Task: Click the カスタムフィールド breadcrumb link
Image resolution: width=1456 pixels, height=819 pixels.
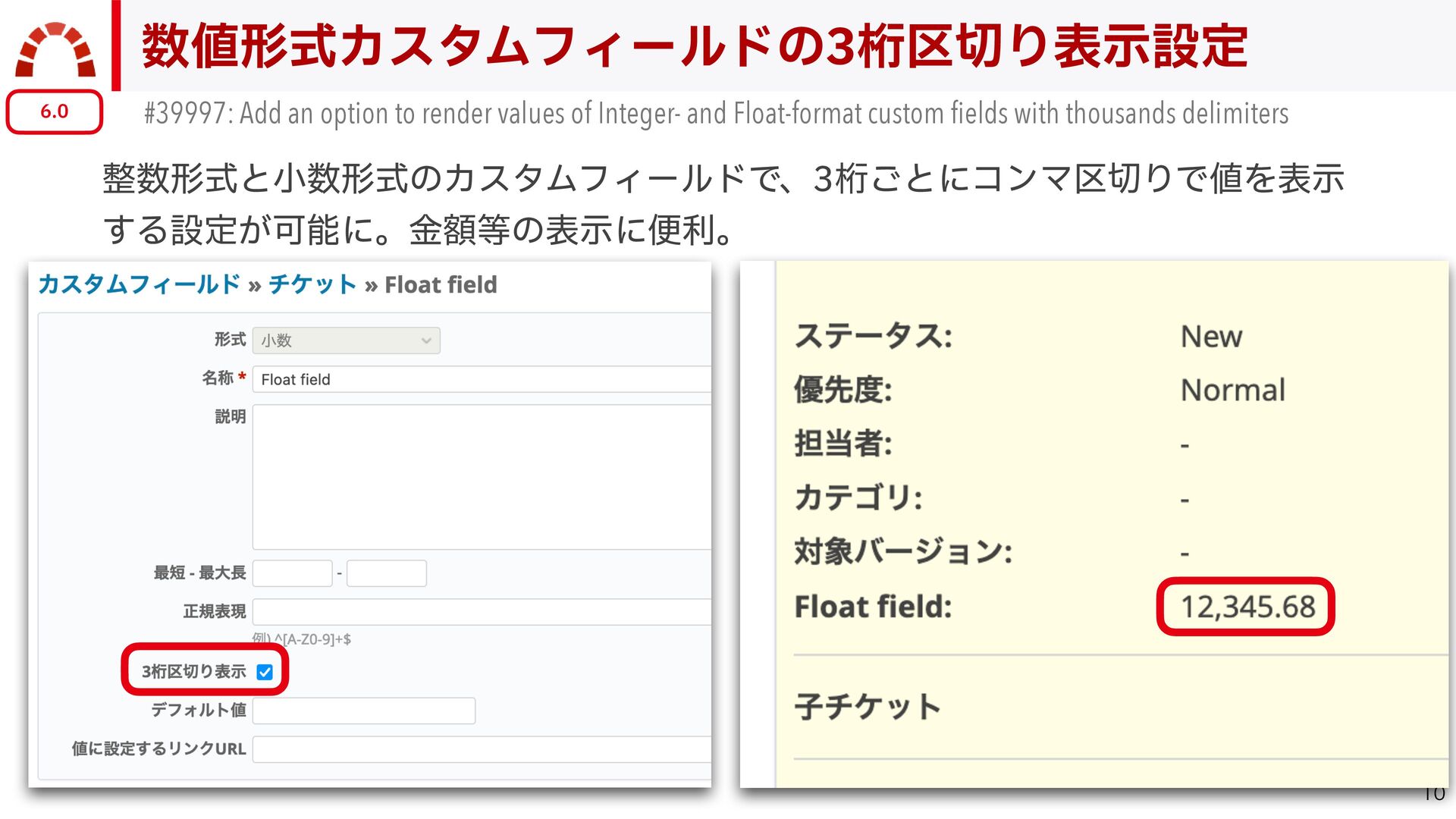Action: pos(139,284)
